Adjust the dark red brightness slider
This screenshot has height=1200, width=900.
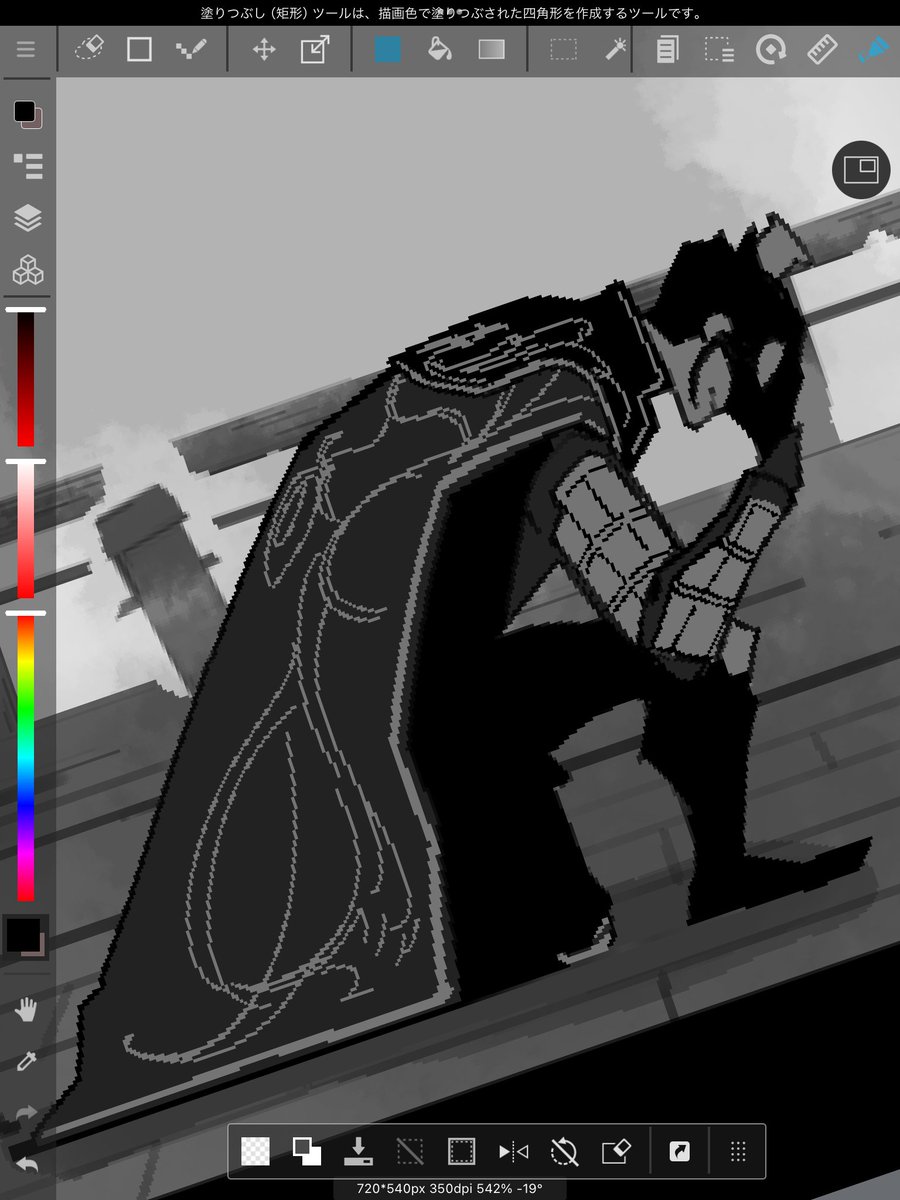point(25,378)
